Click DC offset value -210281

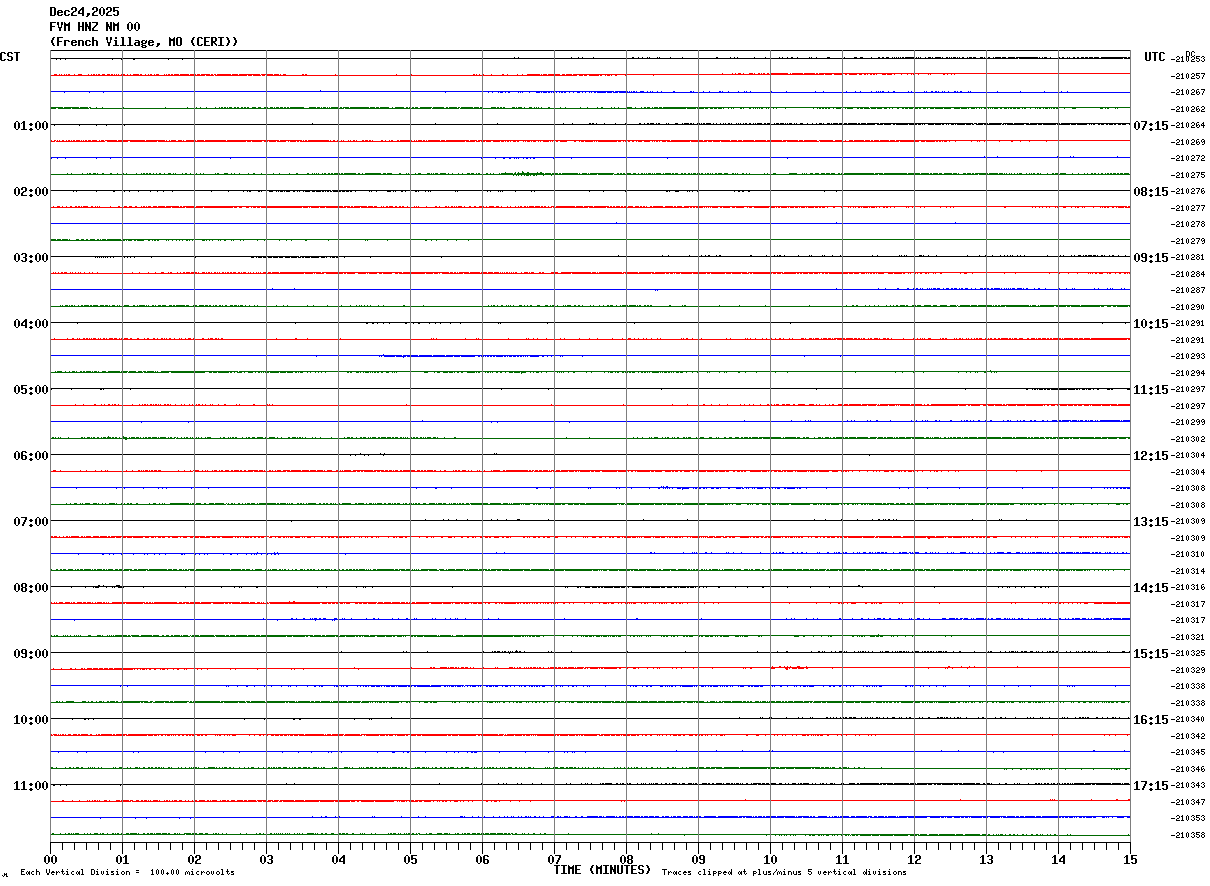point(1188,257)
